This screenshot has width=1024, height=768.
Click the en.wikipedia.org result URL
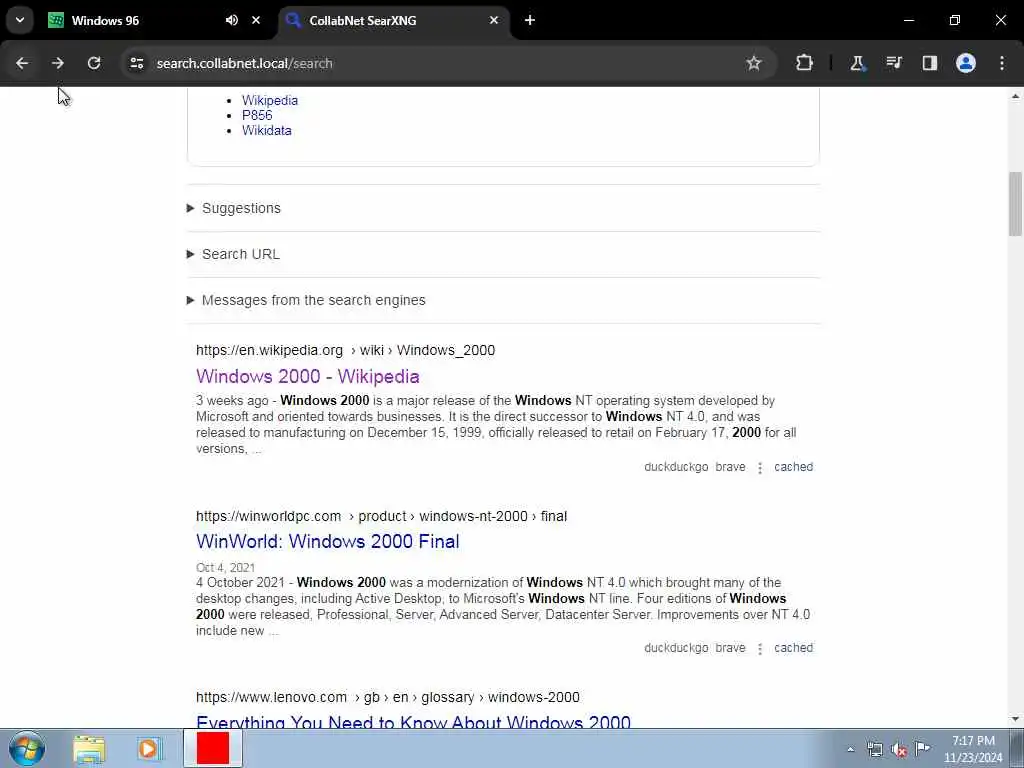point(345,350)
